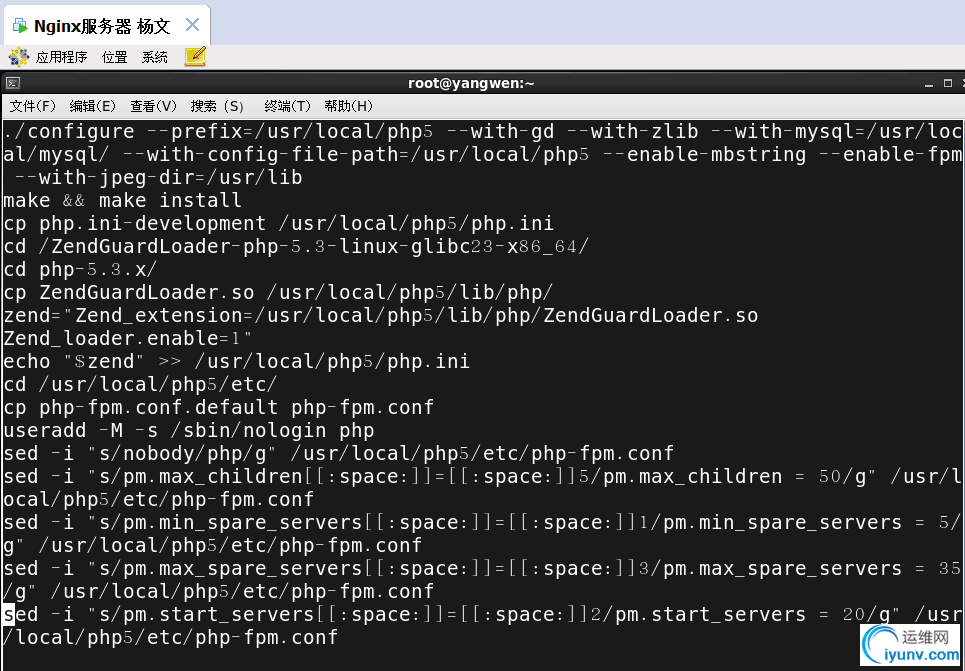Viewport: 965px width, 671px height.
Task: Click the "make && make install" line
Action: click(122, 200)
